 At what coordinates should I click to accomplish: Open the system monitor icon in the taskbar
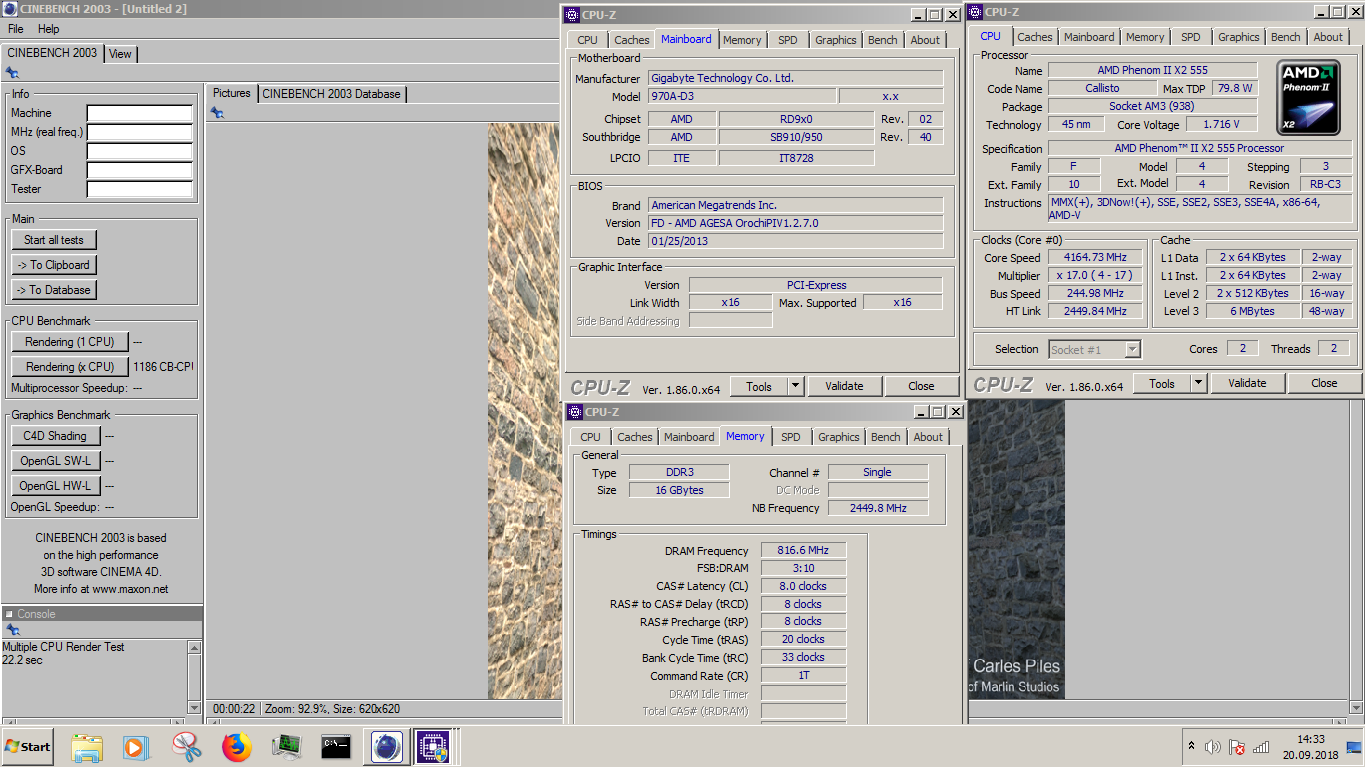tap(286, 746)
